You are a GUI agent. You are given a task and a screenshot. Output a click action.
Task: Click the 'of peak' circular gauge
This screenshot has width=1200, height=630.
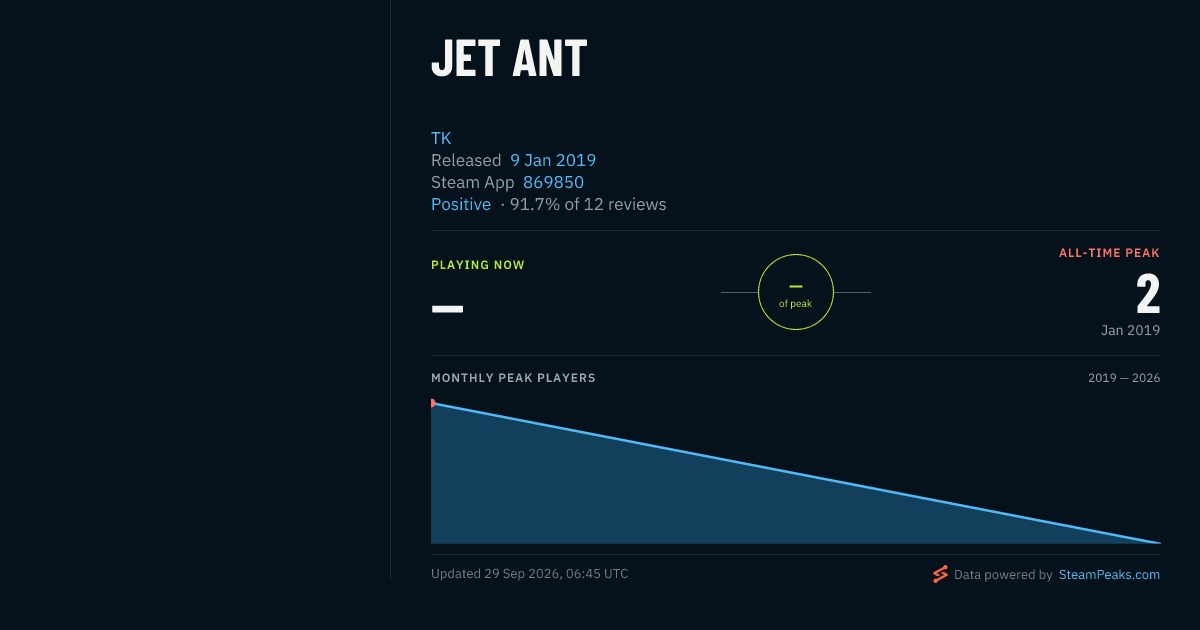coord(796,292)
